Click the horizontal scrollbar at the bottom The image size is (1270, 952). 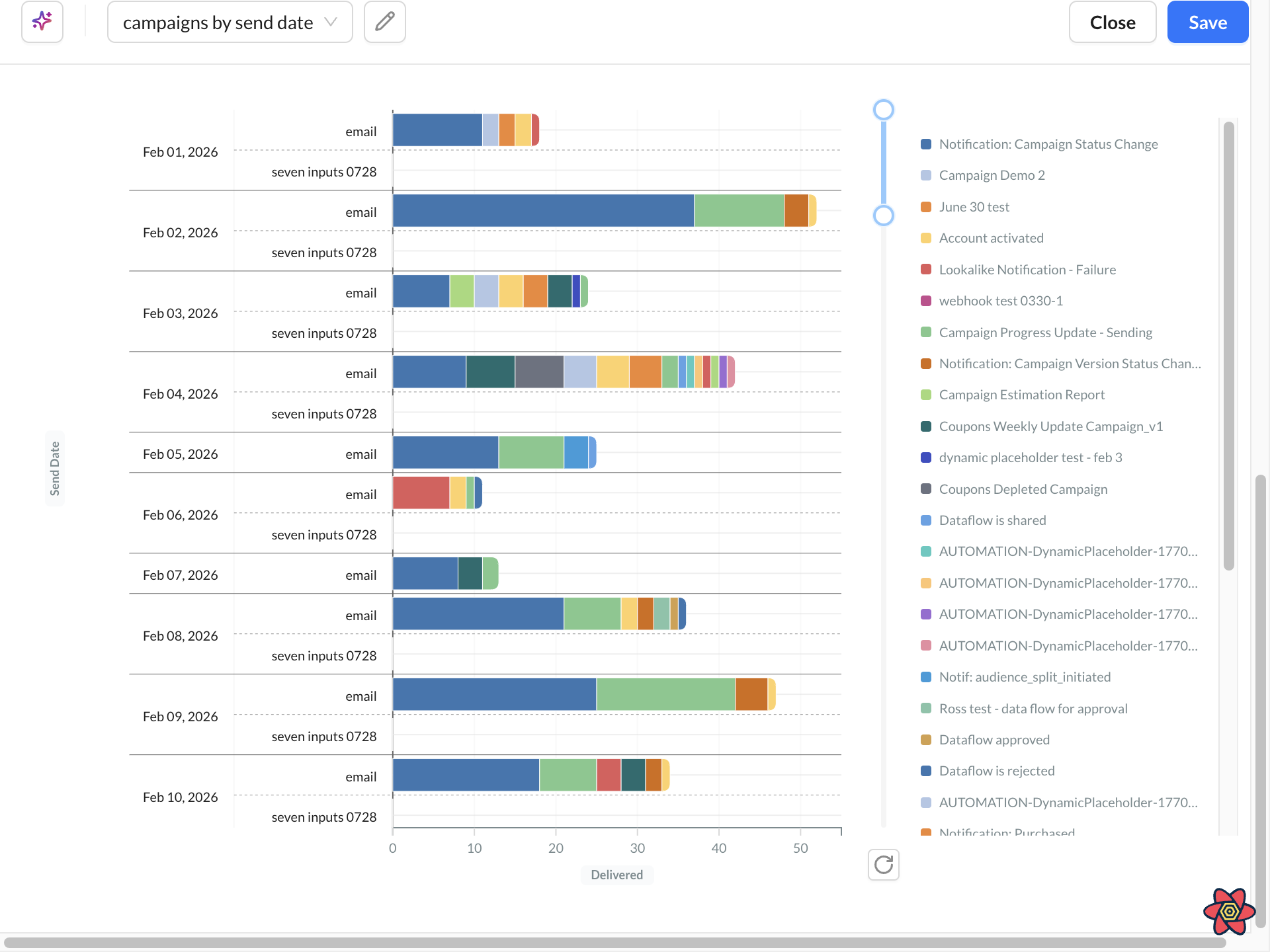[615, 943]
